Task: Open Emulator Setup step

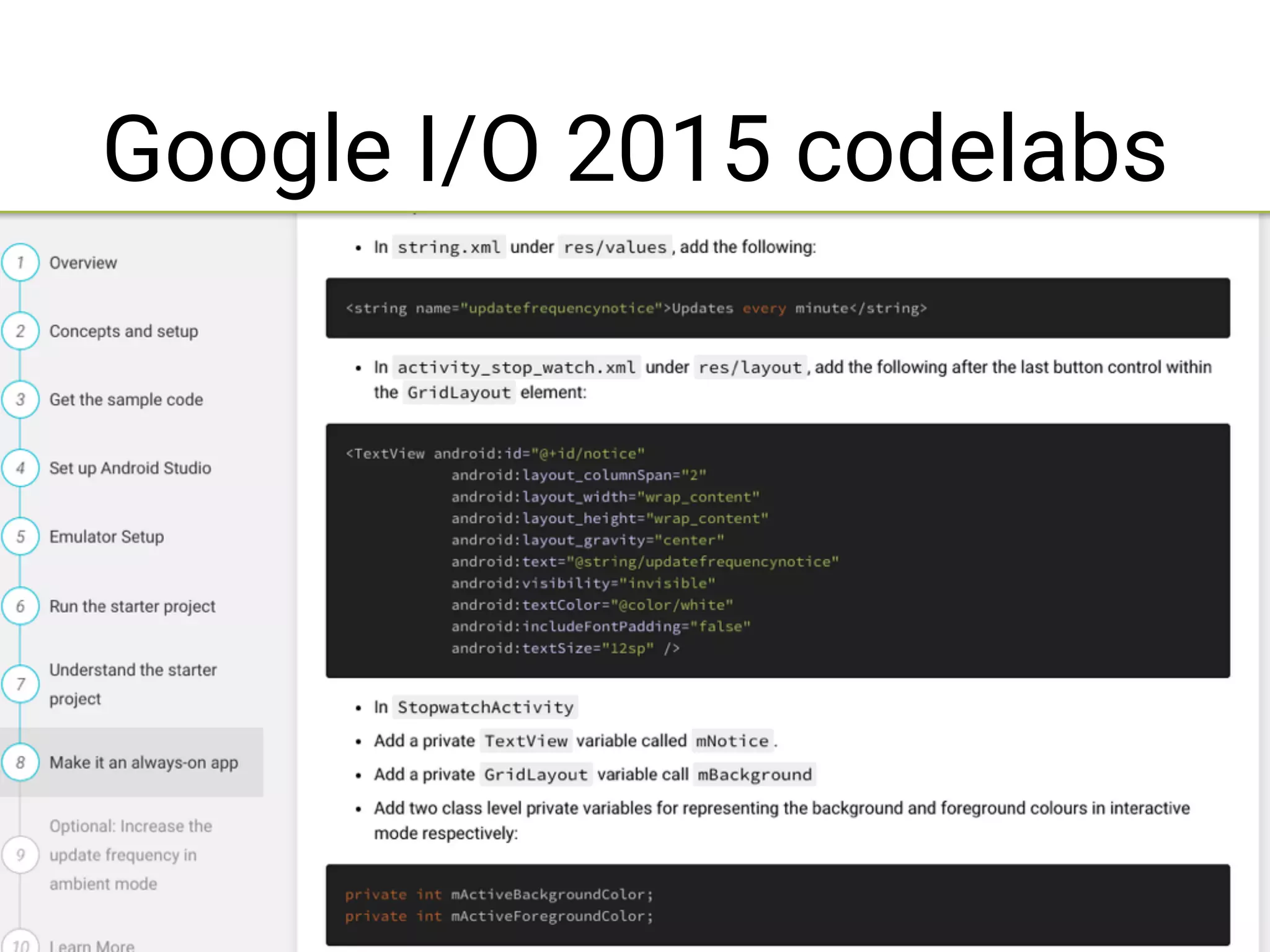Action: point(107,537)
